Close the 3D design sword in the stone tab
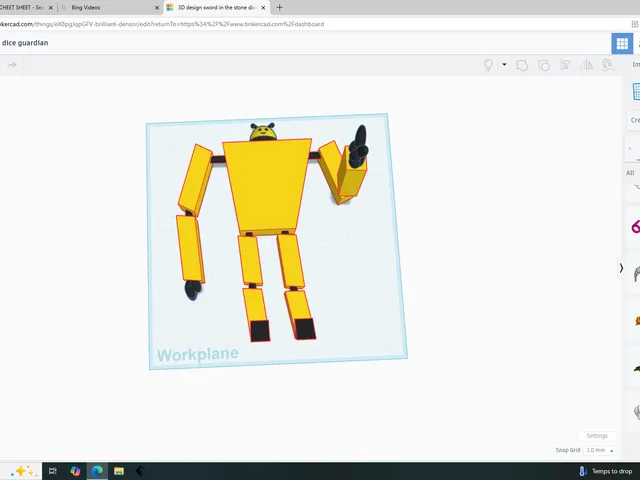Screen dimensions: 640x480 point(263,8)
